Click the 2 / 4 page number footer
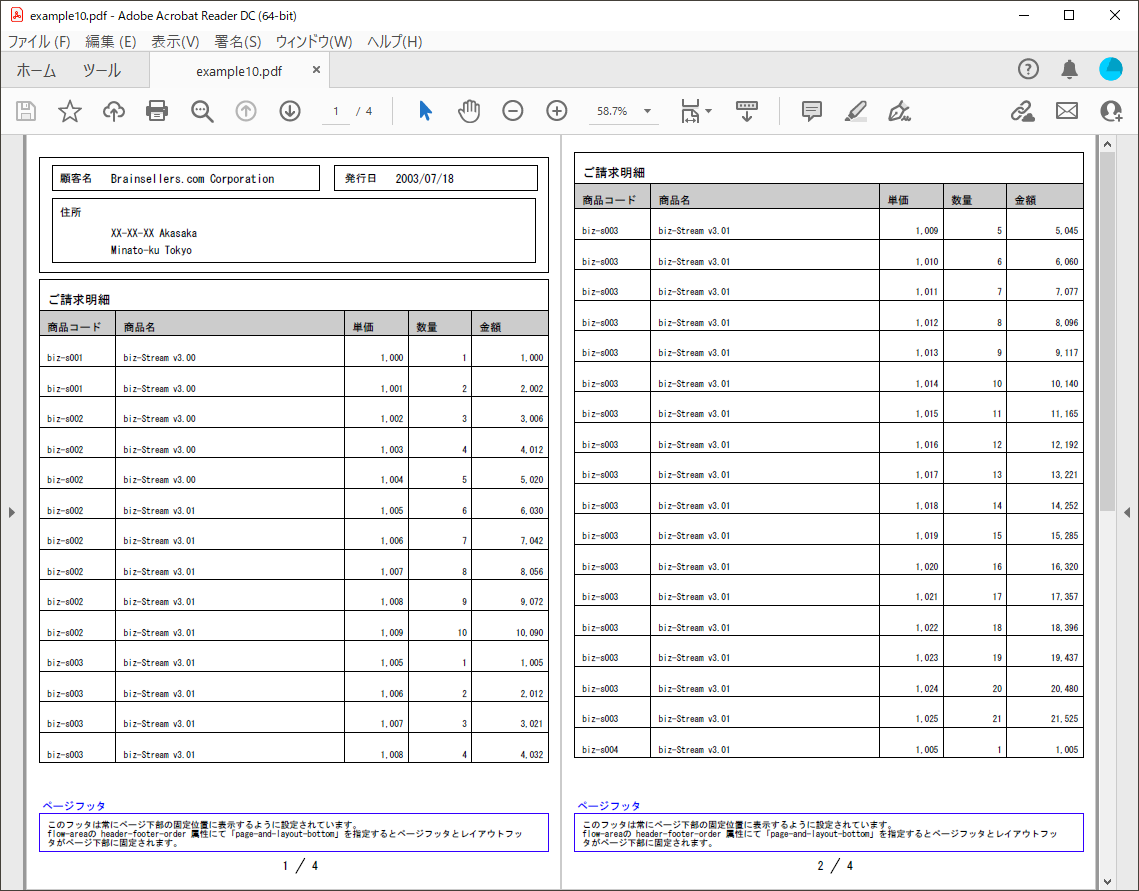This screenshot has height=891, width=1139. (835, 866)
